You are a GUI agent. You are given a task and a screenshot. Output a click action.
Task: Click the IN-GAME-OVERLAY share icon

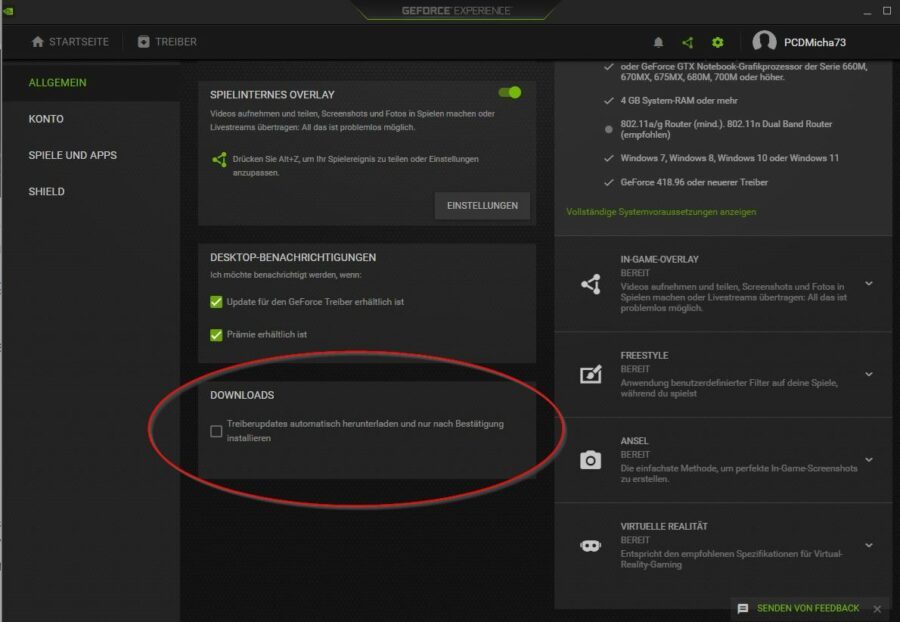click(592, 286)
